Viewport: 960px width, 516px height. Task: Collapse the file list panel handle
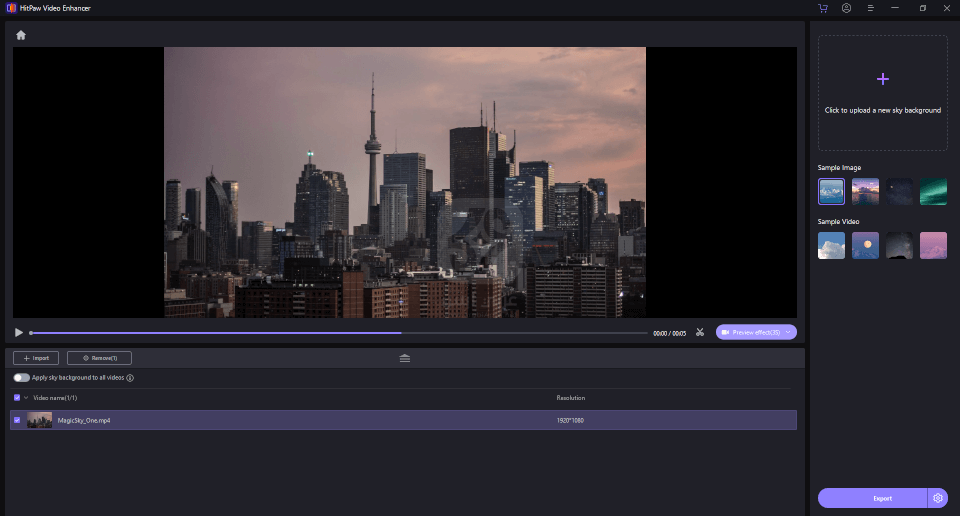pos(405,358)
